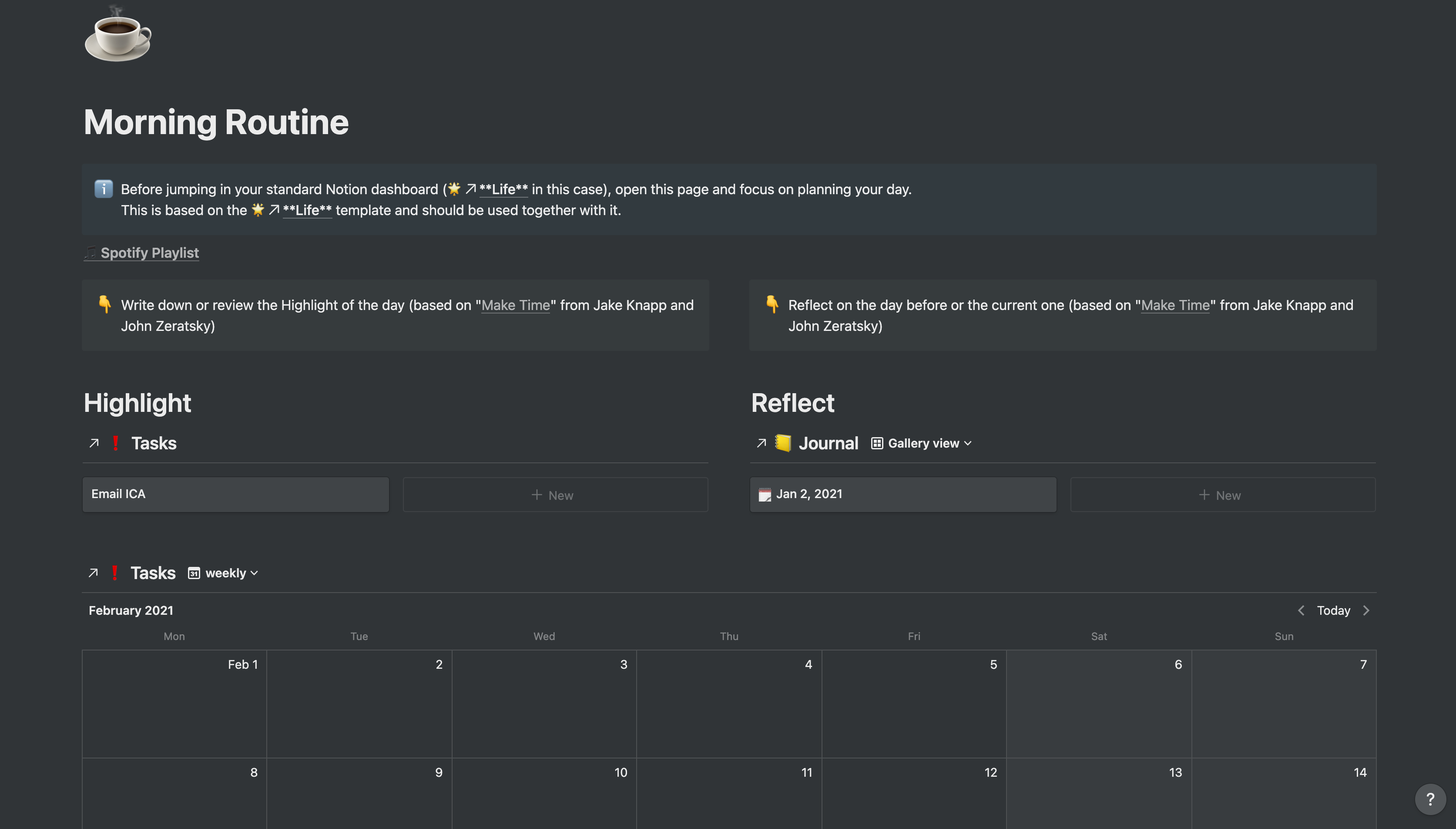The width and height of the screenshot is (1456, 829).
Task: Click the Today button in calendar
Action: [1333, 610]
